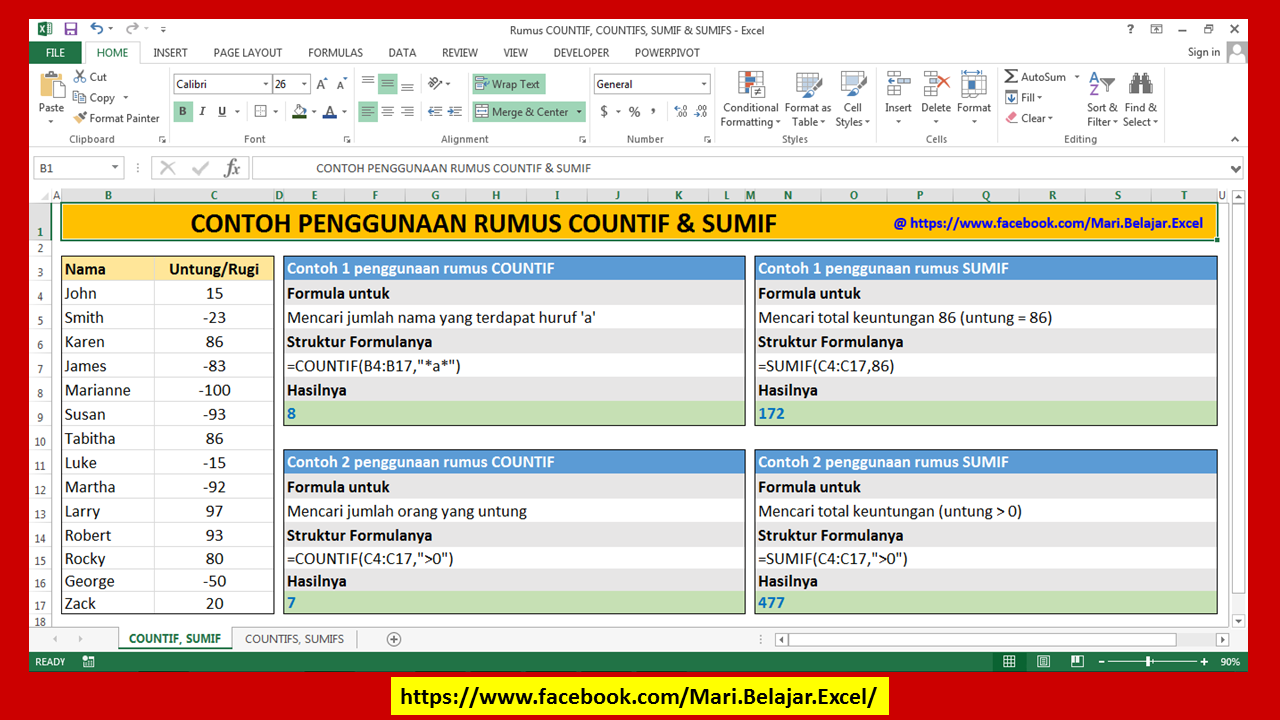Click the Format Painter brush
The image size is (1280, 720).
[x=80, y=118]
